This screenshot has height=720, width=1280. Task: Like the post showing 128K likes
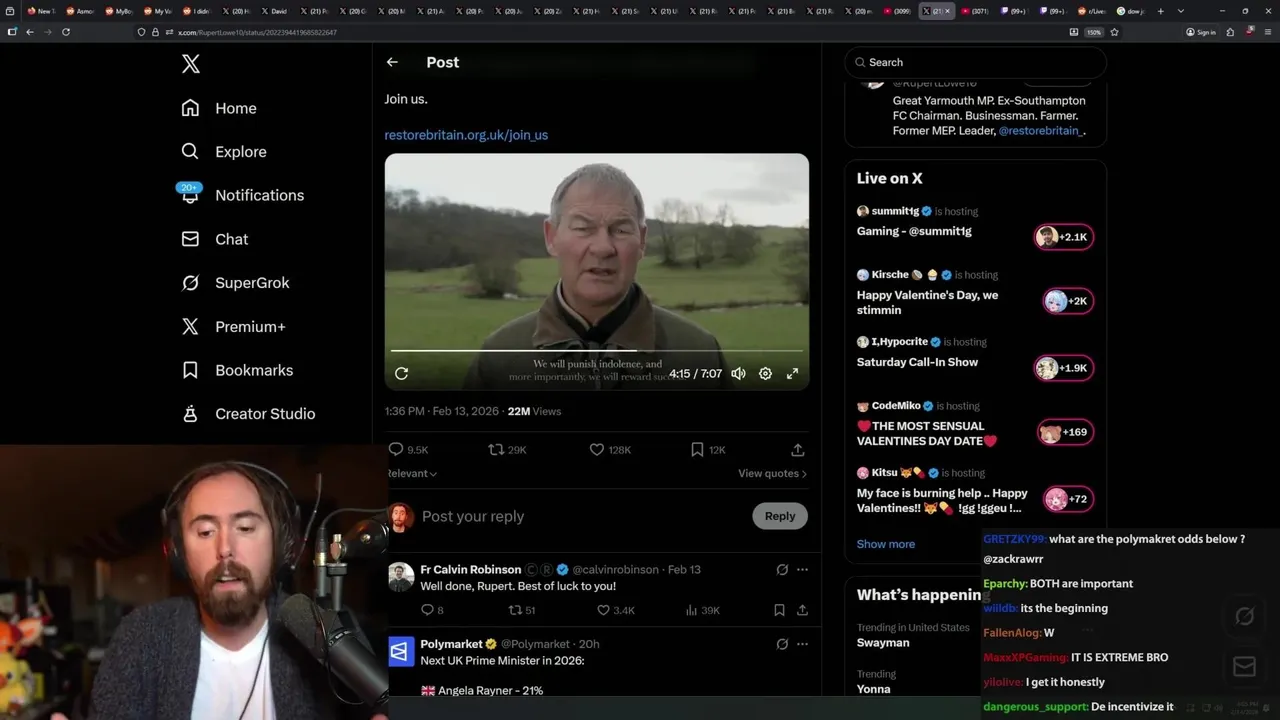point(610,450)
